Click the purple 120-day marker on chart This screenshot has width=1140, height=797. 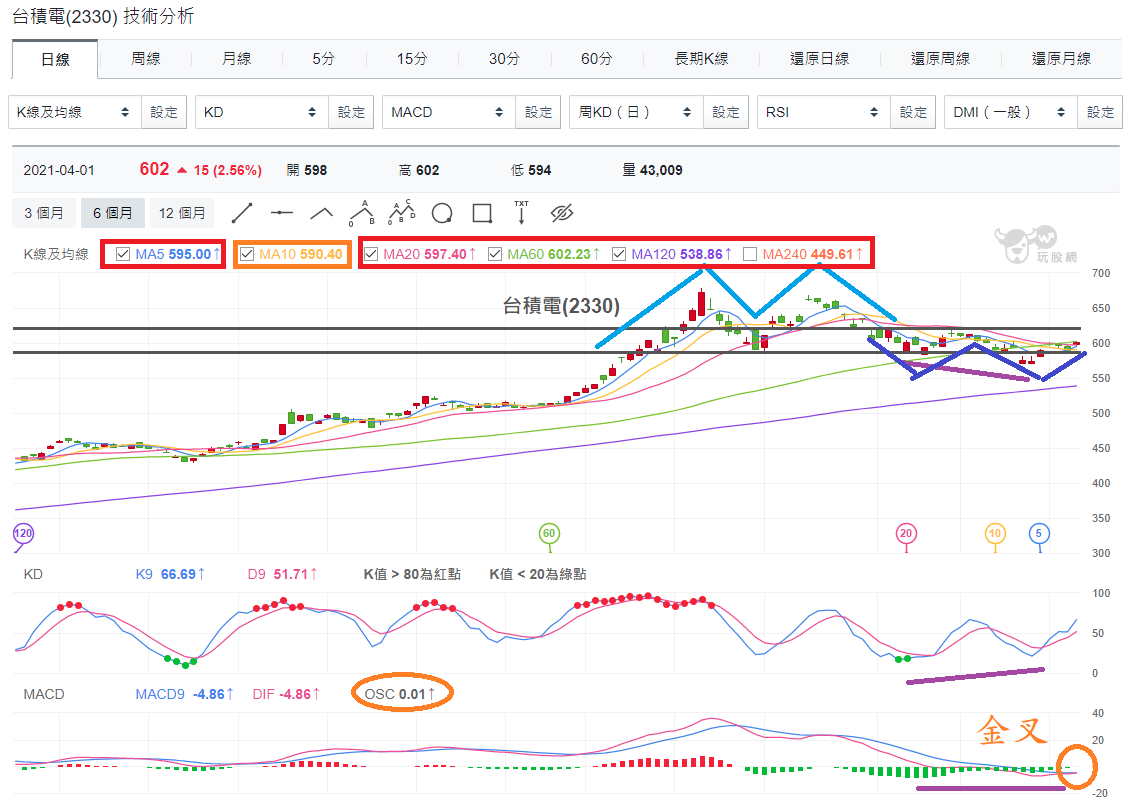(23, 533)
